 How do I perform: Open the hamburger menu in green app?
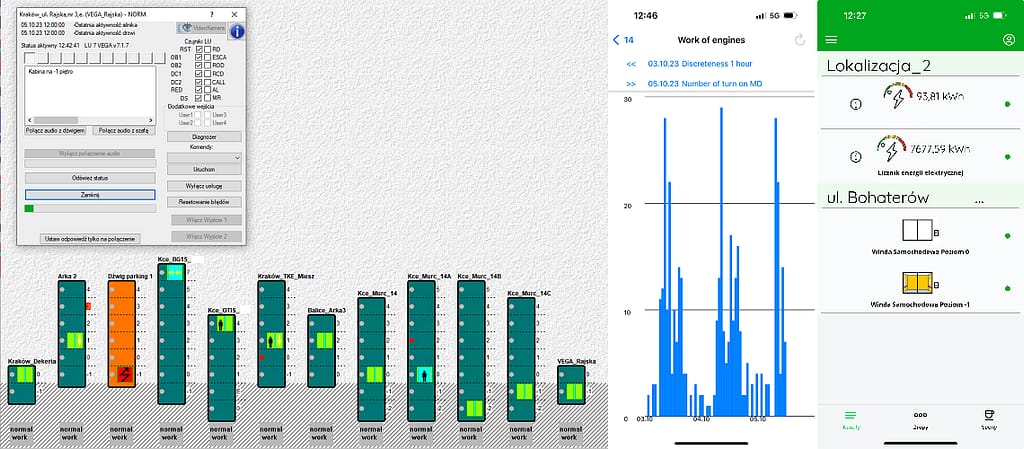tap(831, 40)
